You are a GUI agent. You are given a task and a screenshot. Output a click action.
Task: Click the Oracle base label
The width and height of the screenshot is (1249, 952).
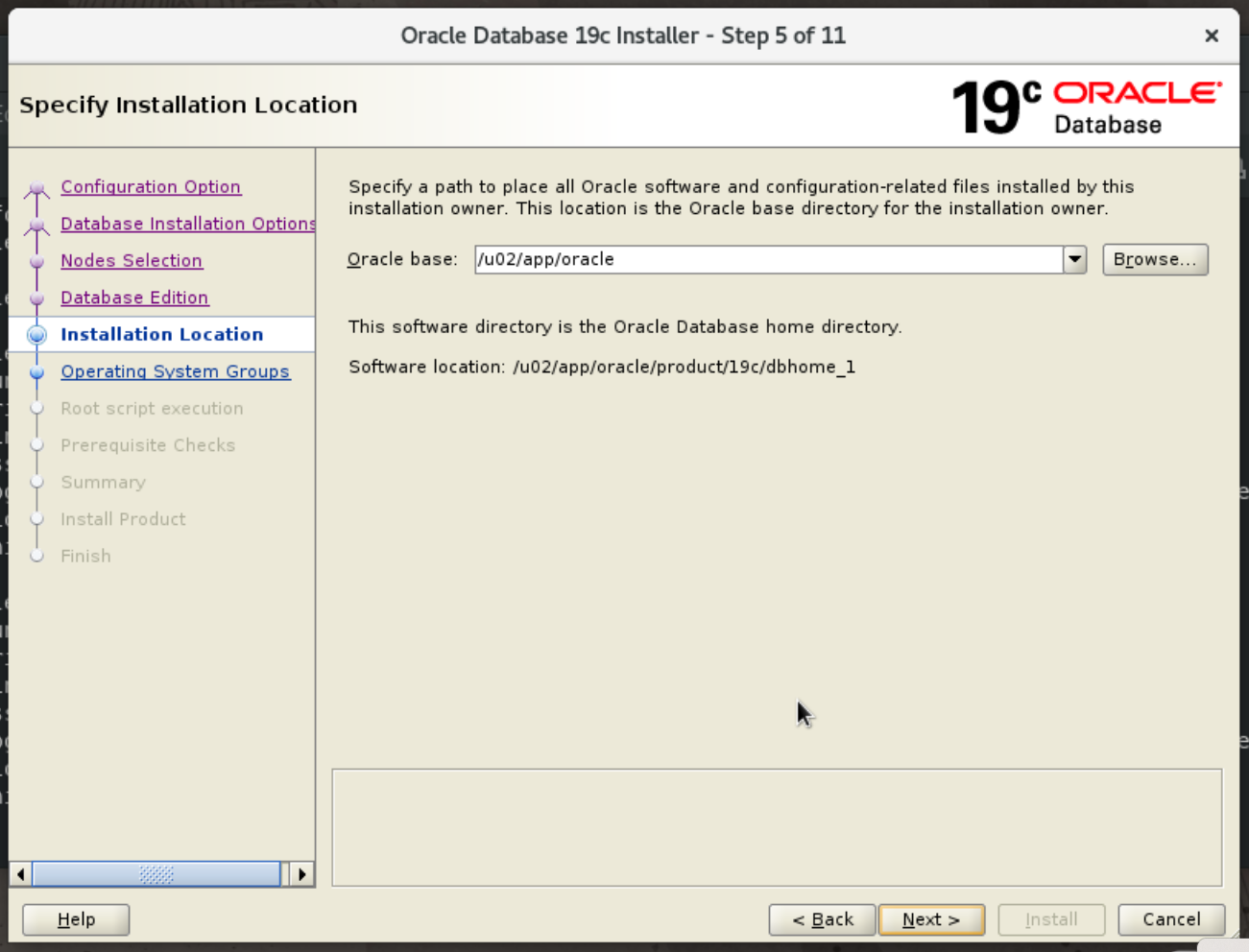point(402,259)
